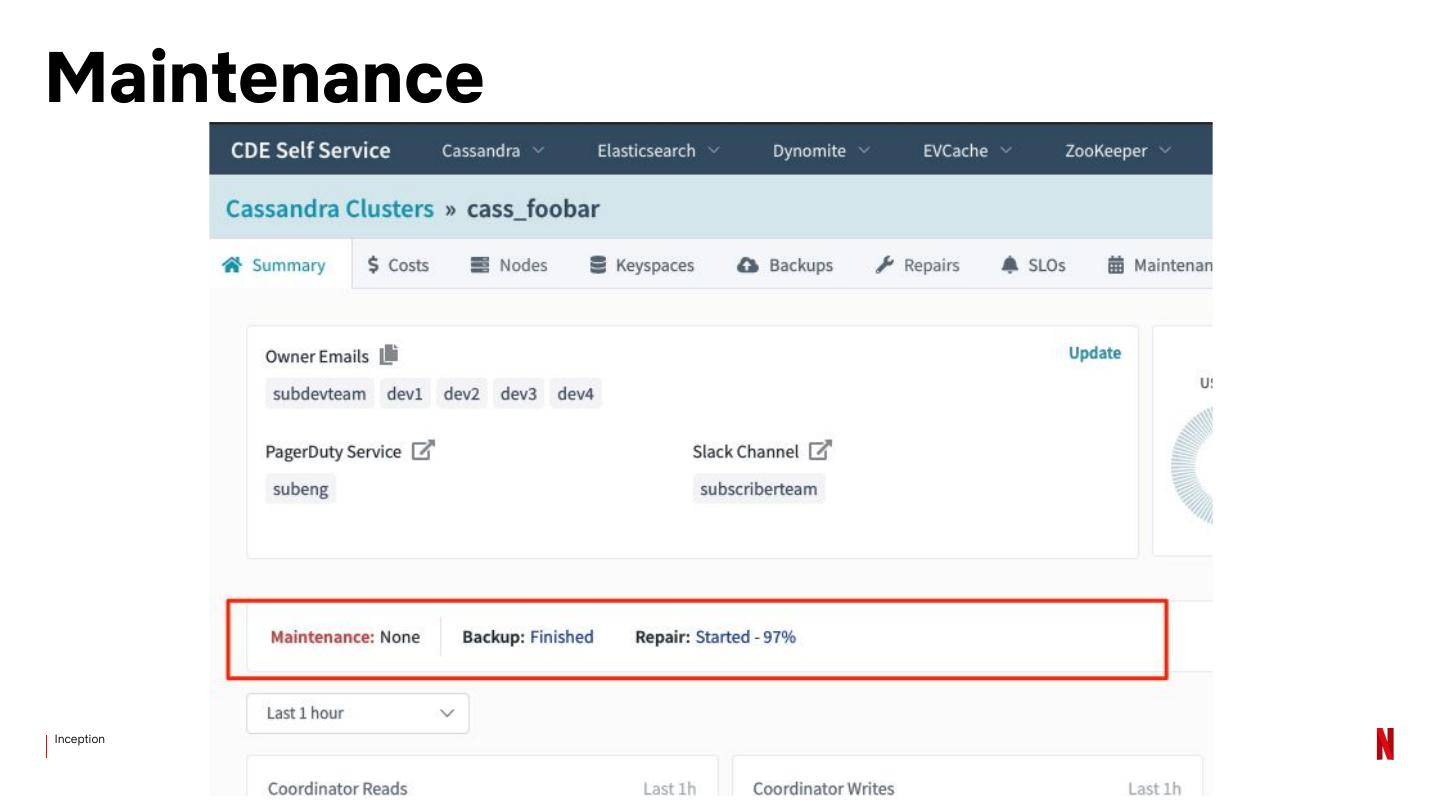Click the wrench icon for Repairs

click(884, 265)
